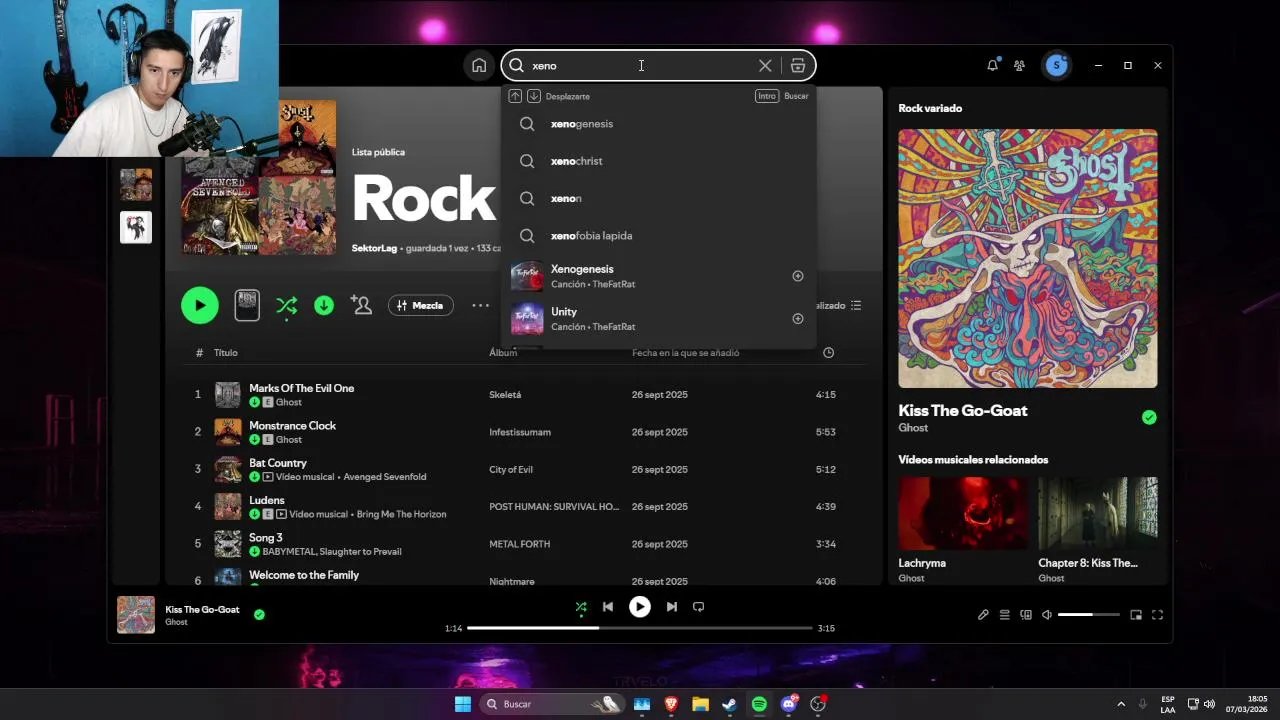
Task: Invite collaborators with the add-person icon
Action: (x=362, y=305)
